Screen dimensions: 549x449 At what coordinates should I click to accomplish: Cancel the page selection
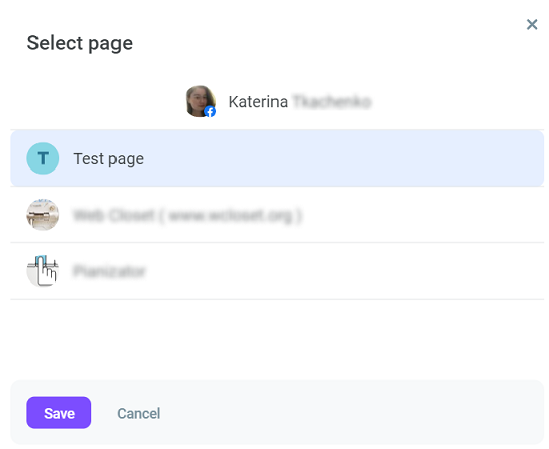point(139,413)
